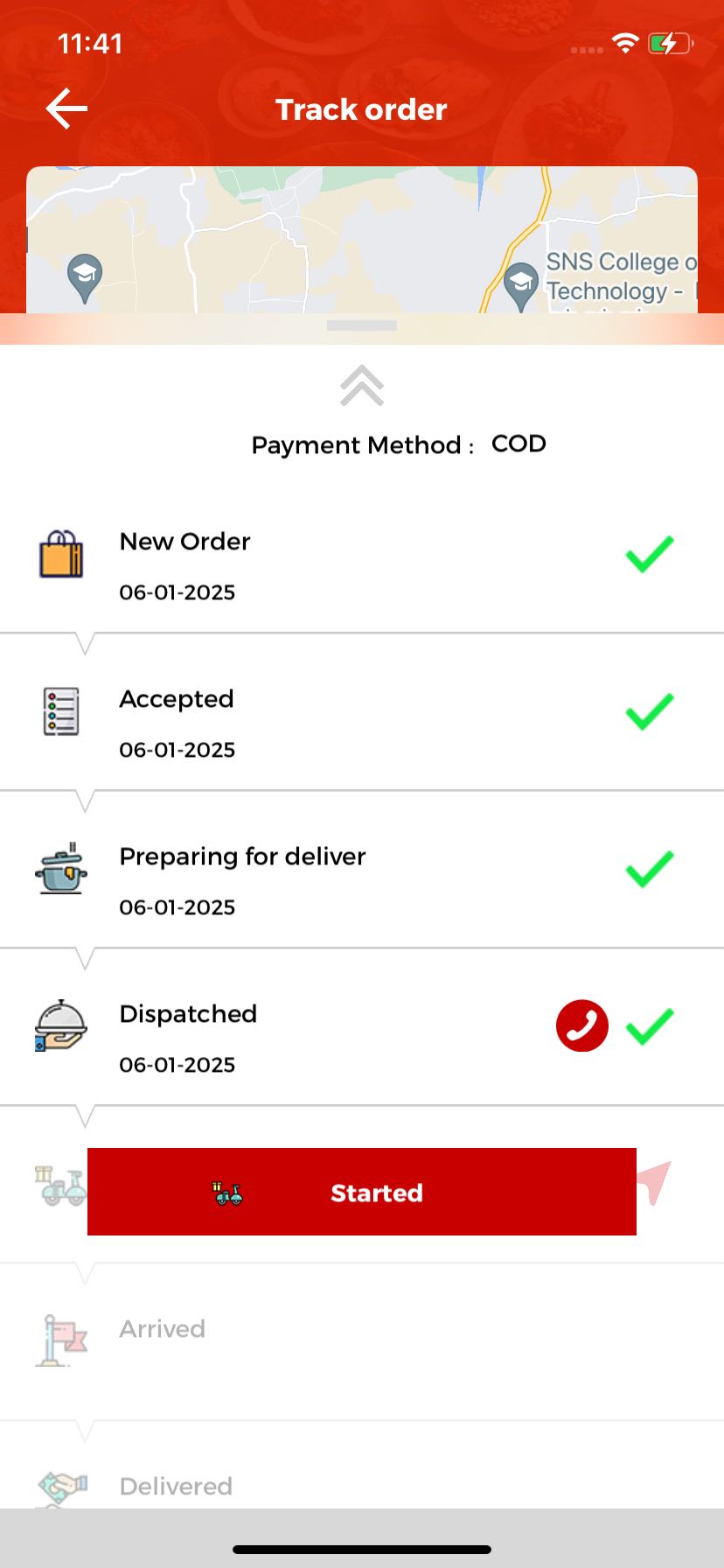Screen dimensions: 724x1568
Task: Tap the cooking pot preparing icon
Action: click(61, 868)
